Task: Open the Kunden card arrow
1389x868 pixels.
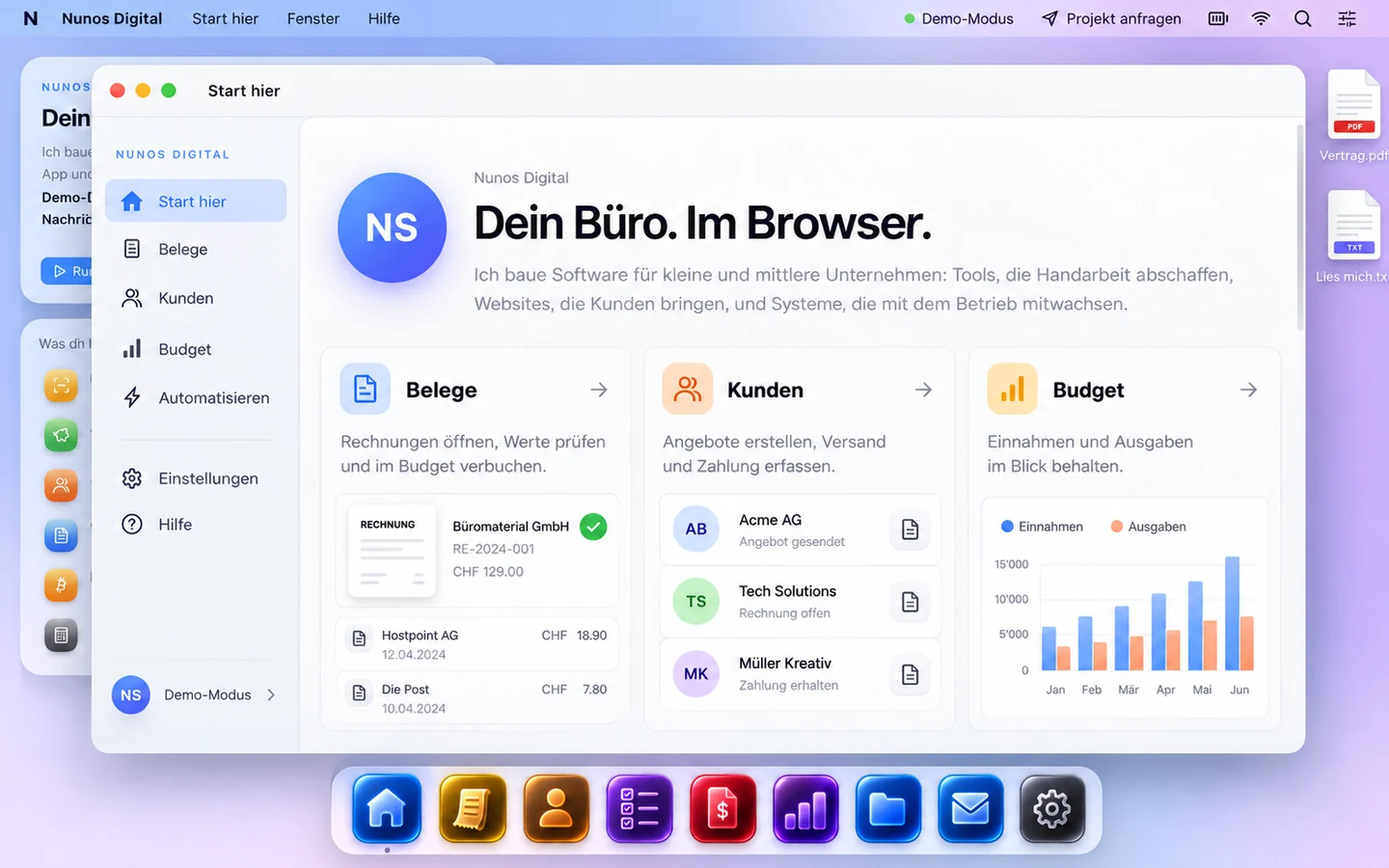Action: point(923,390)
